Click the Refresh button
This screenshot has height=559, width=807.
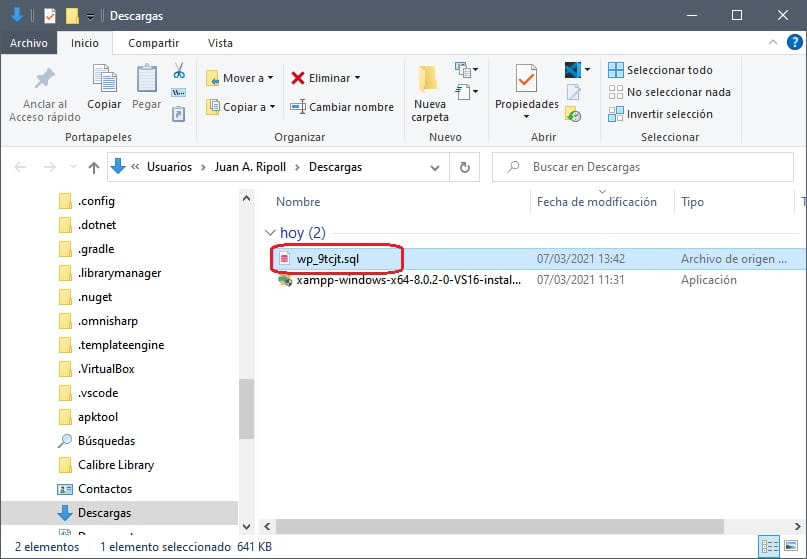[x=465, y=167]
